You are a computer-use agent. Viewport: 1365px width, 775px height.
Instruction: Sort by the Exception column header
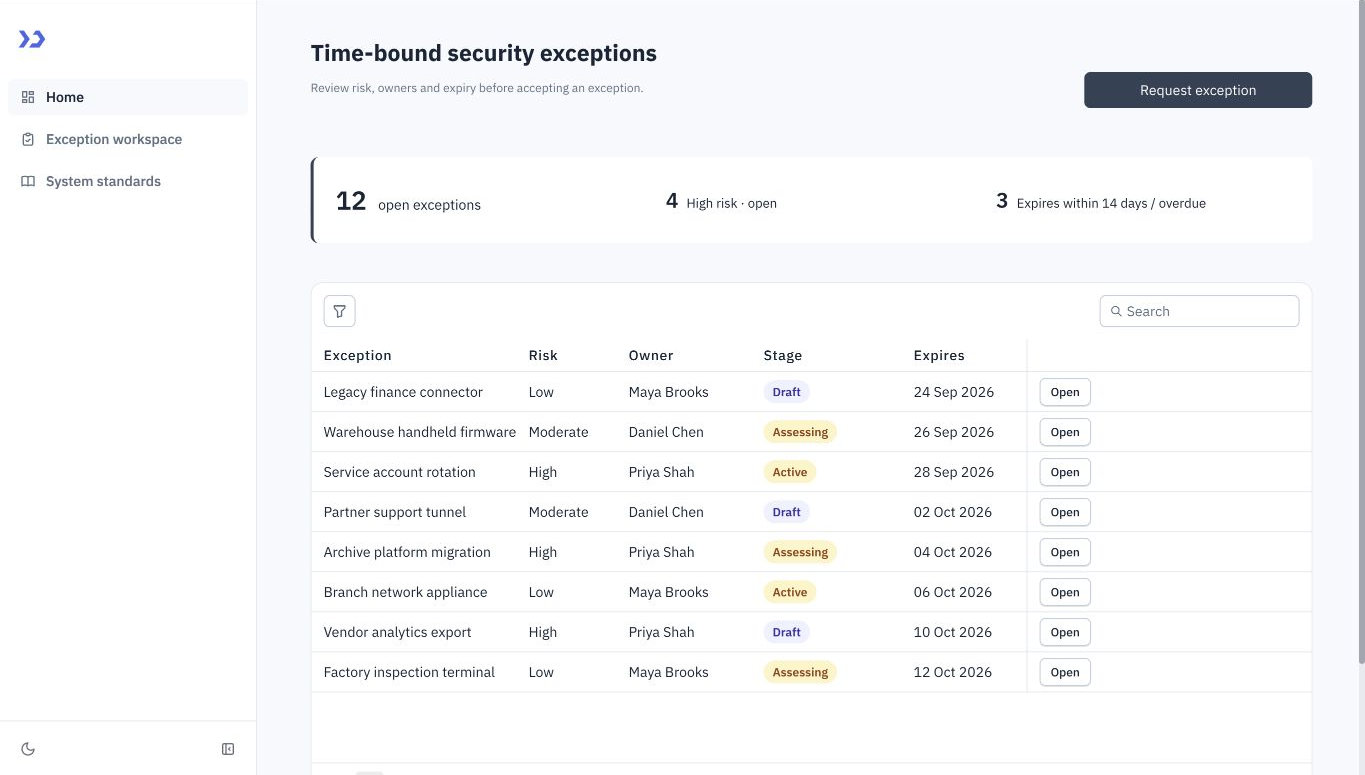pos(358,355)
